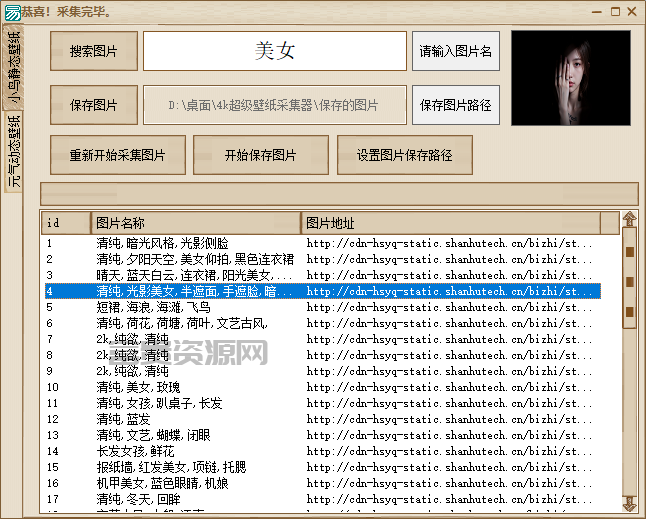Sort by the id column header
Screen dimensions: 646x519
[66, 223]
